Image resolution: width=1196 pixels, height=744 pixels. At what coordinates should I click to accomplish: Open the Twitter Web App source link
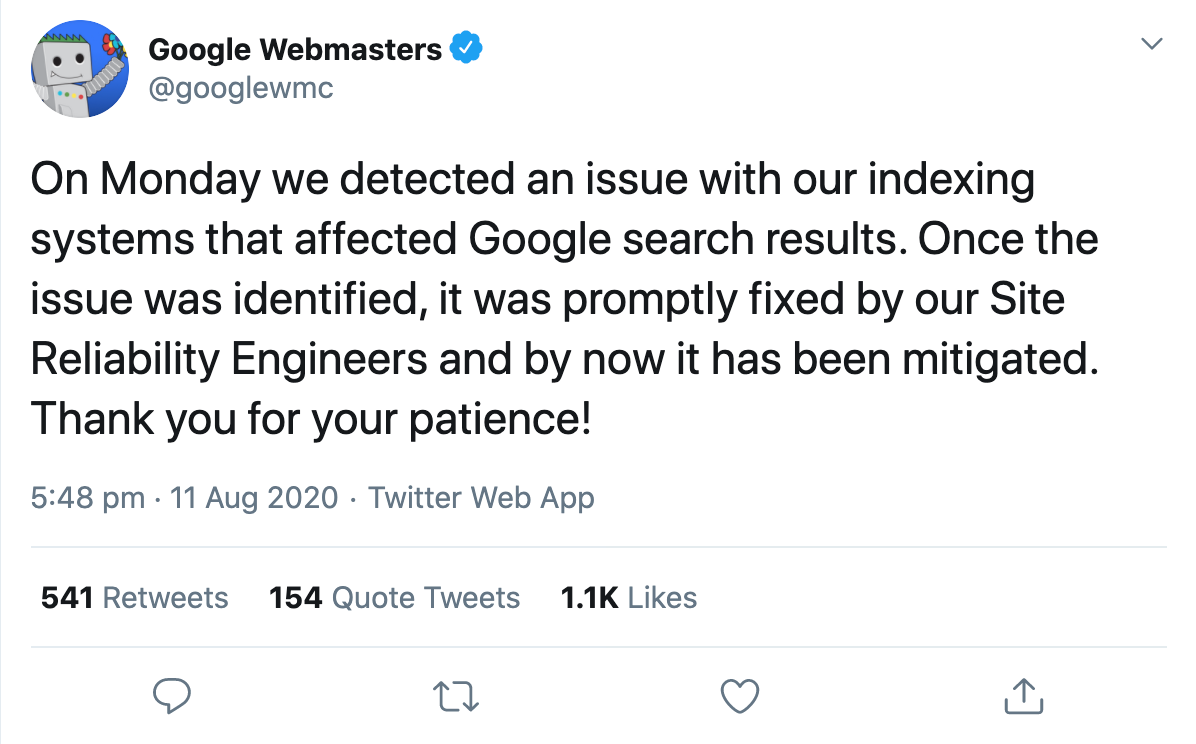click(481, 498)
